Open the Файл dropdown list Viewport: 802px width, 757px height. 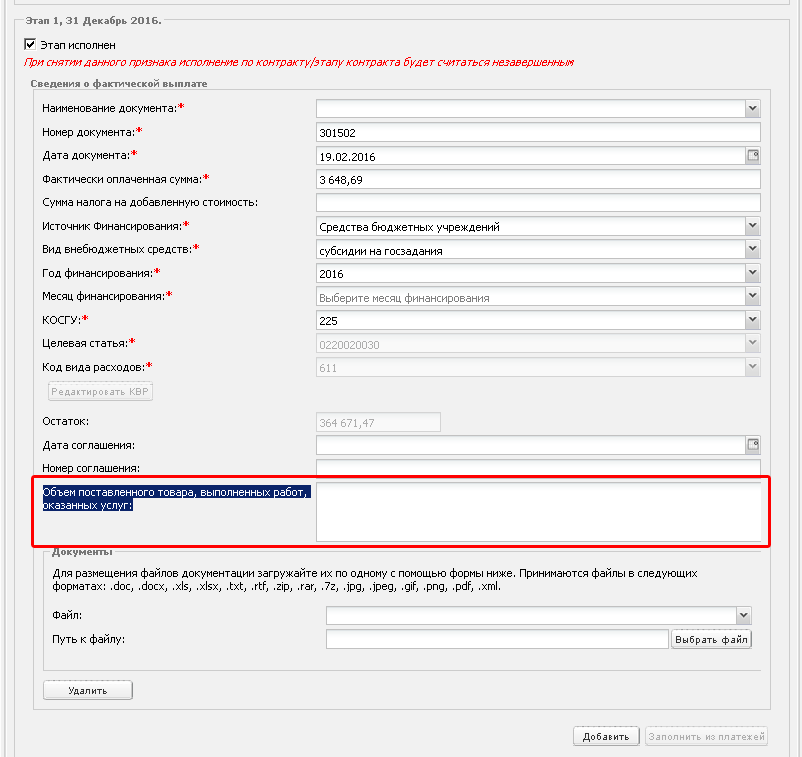[x=742, y=616]
